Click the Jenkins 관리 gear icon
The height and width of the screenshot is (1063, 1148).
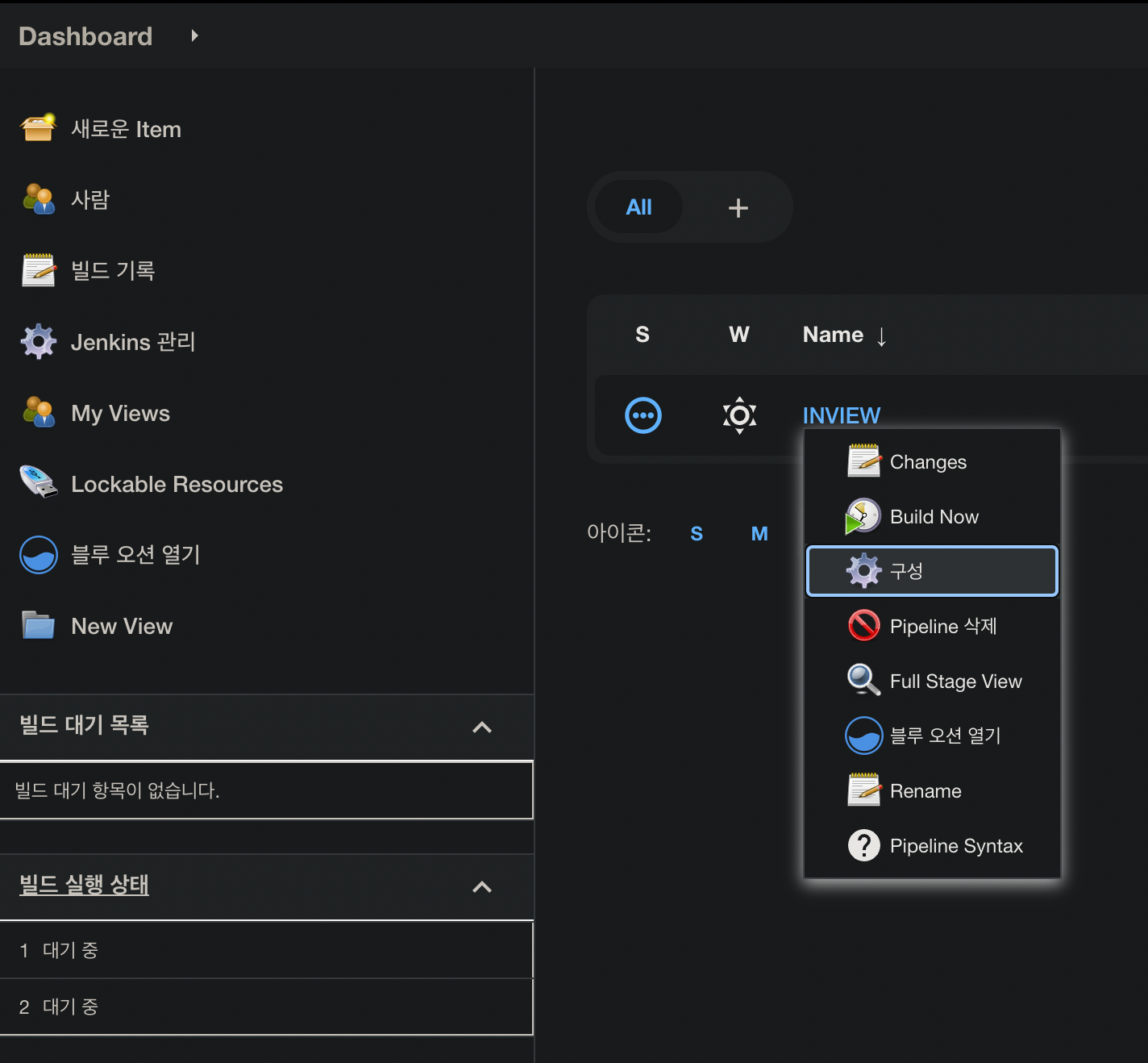pos(38,341)
